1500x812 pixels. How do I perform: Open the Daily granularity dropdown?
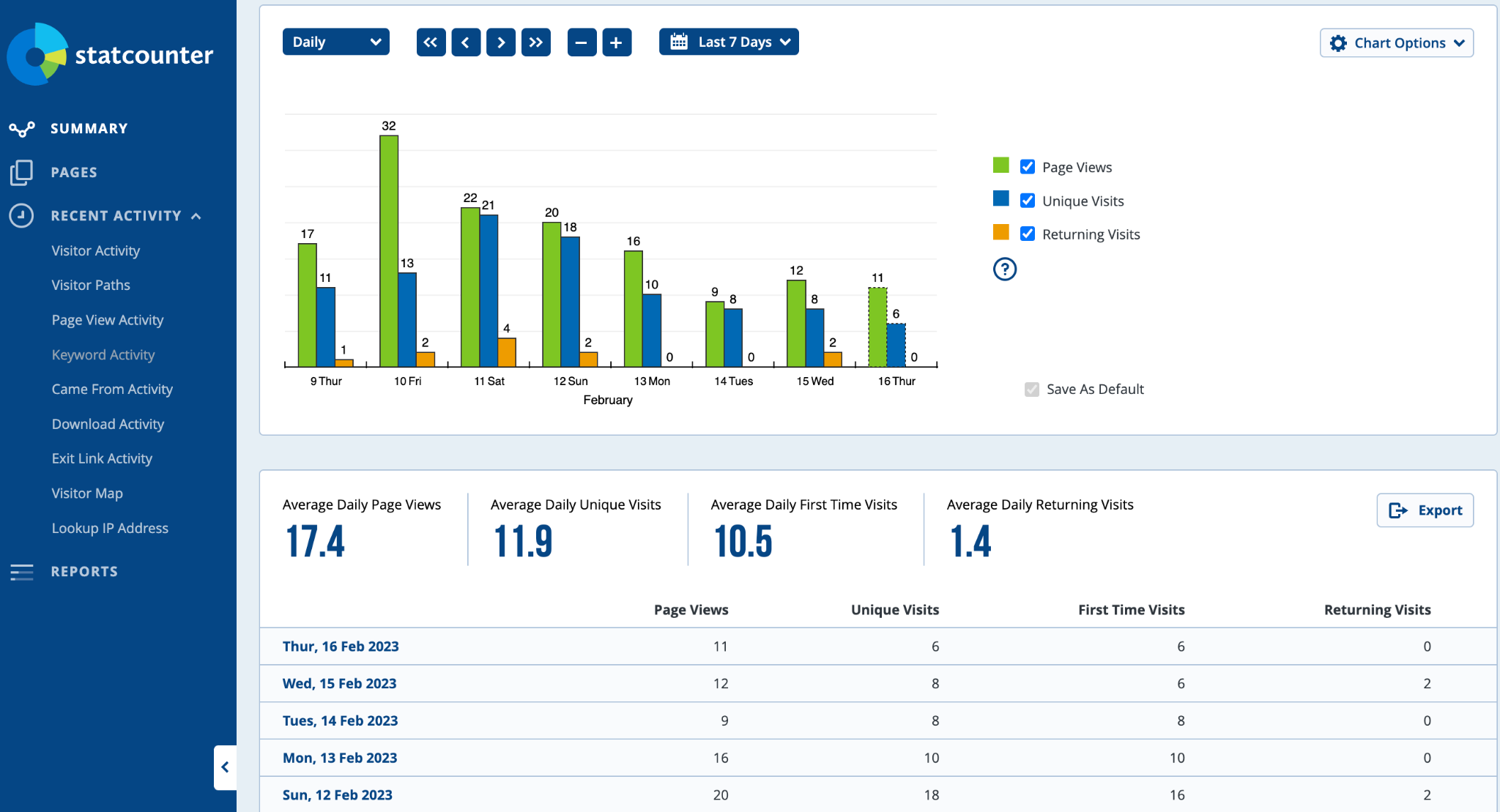pos(335,42)
